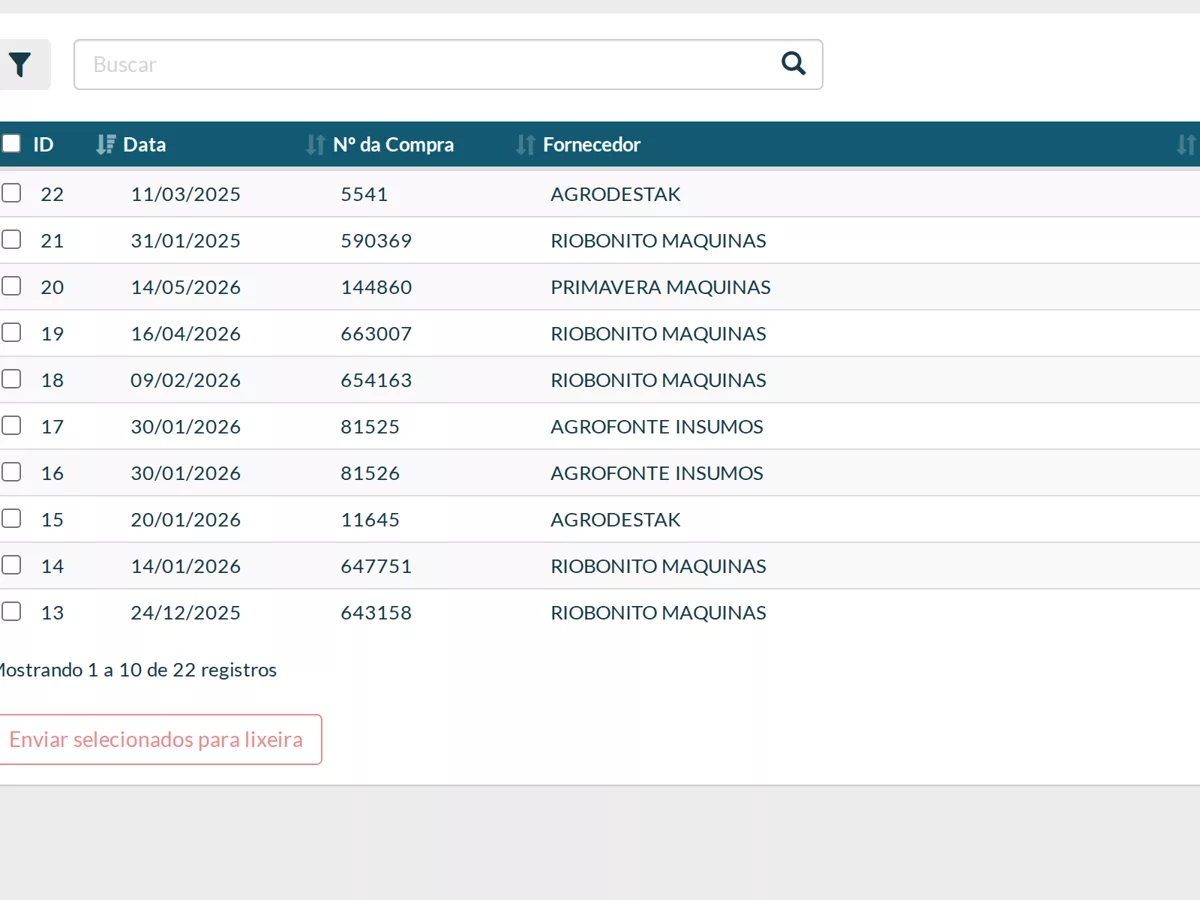Sort by ID column sort icon

click(x=105, y=145)
